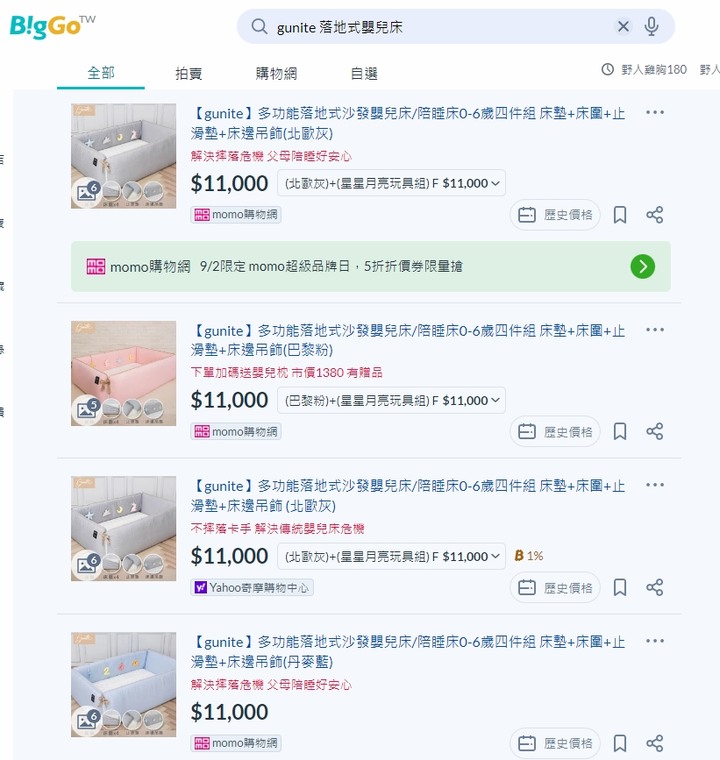Open the Yahoo 北歐灰 product thumbnail

click(x=124, y=528)
